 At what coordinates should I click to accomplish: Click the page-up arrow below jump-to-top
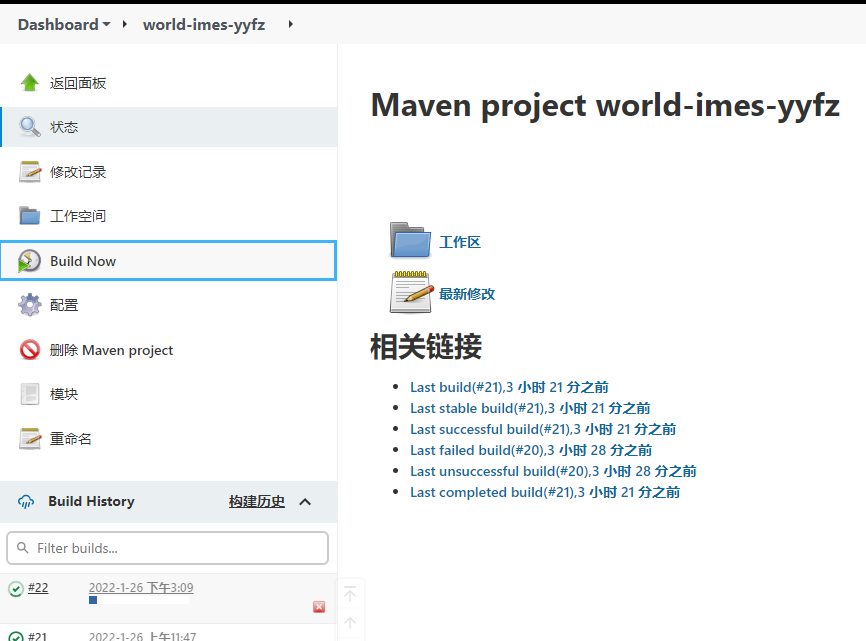(x=350, y=623)
